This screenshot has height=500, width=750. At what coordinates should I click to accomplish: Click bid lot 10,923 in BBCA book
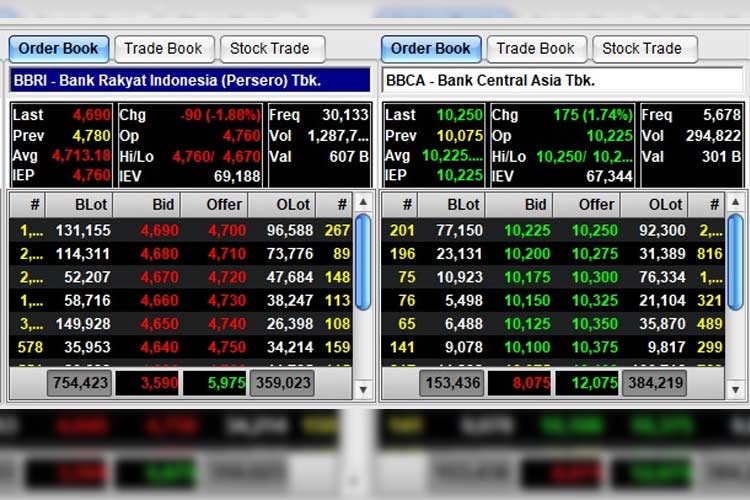[x=459, y=277]
